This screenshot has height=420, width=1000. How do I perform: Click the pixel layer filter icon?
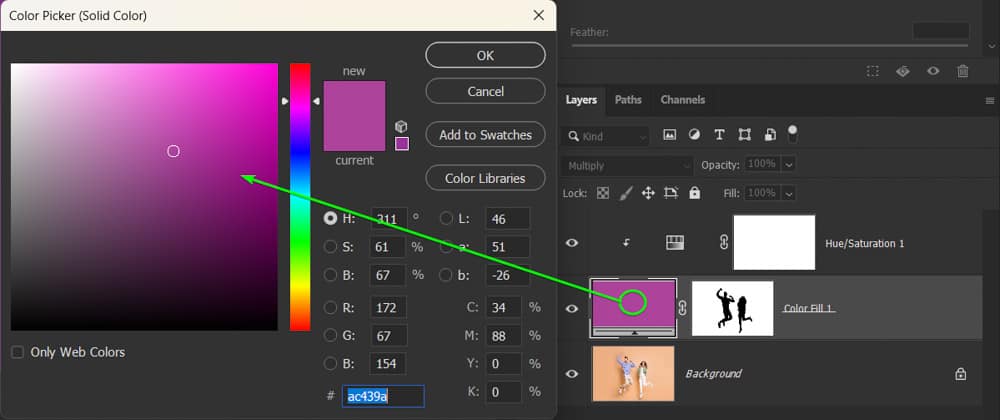(670, 135)
